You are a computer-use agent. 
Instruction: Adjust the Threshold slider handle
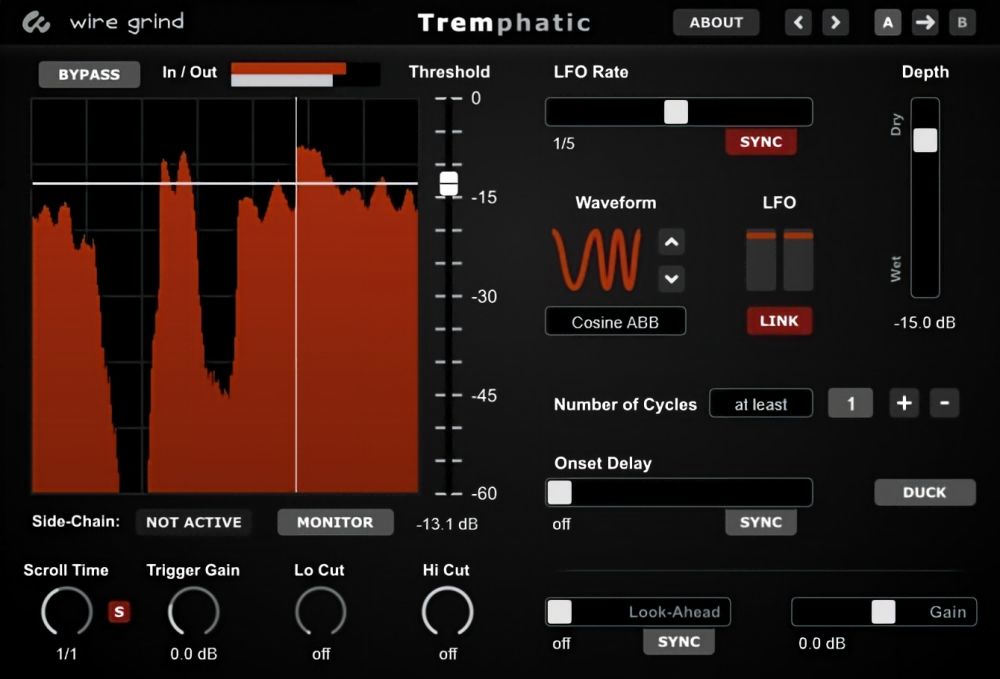point(449,184)
